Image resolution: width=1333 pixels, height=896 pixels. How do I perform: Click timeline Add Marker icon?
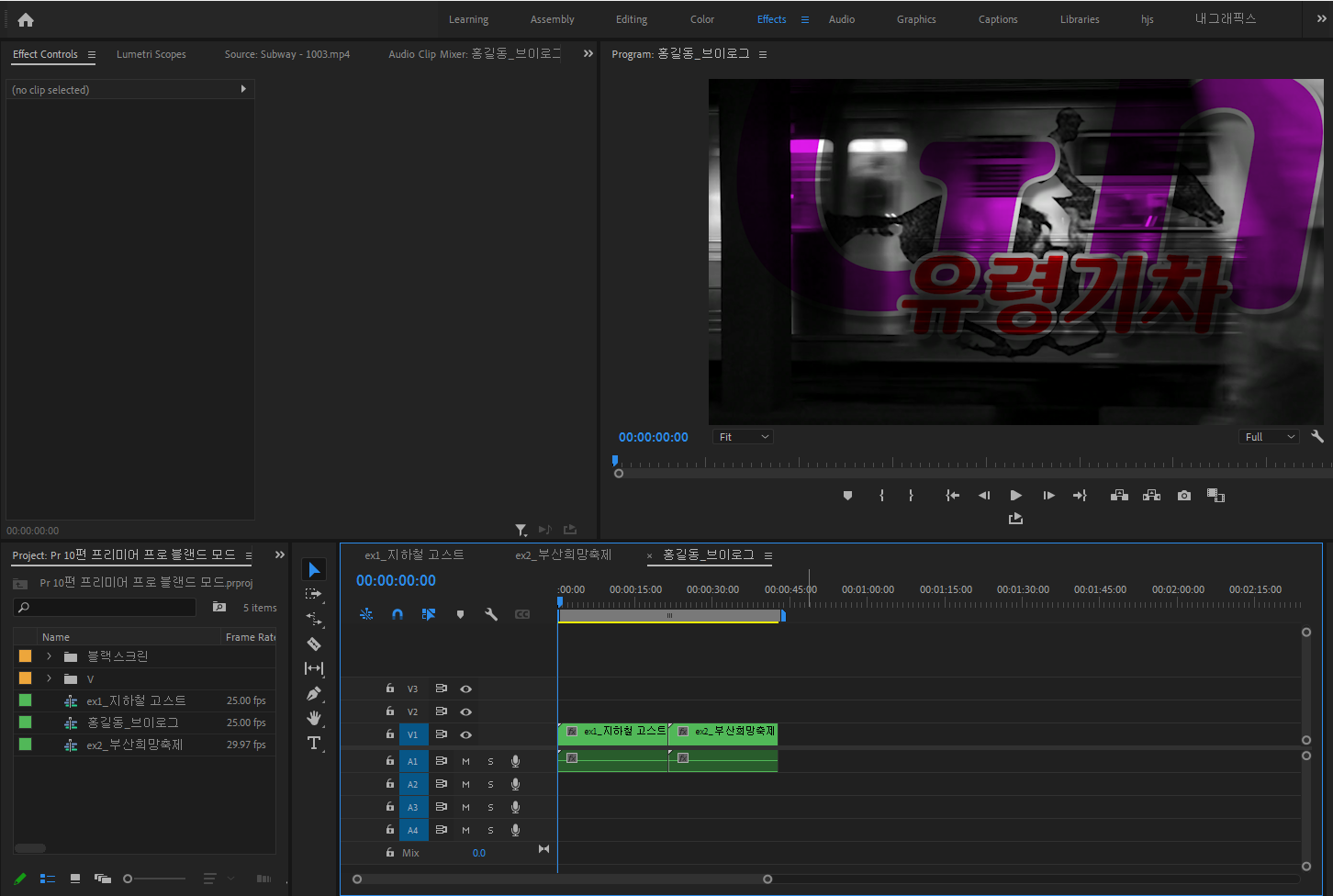coord(460,614)
